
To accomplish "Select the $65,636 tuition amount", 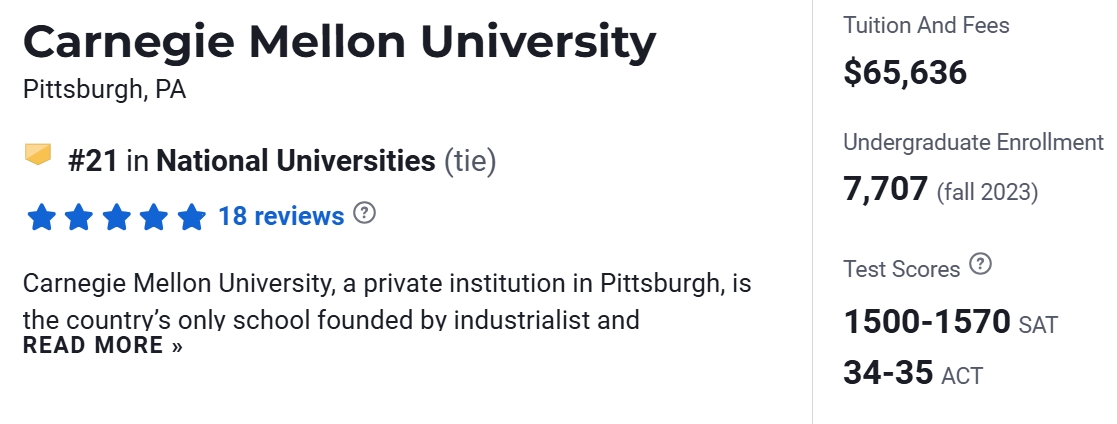I will (905, 72).
